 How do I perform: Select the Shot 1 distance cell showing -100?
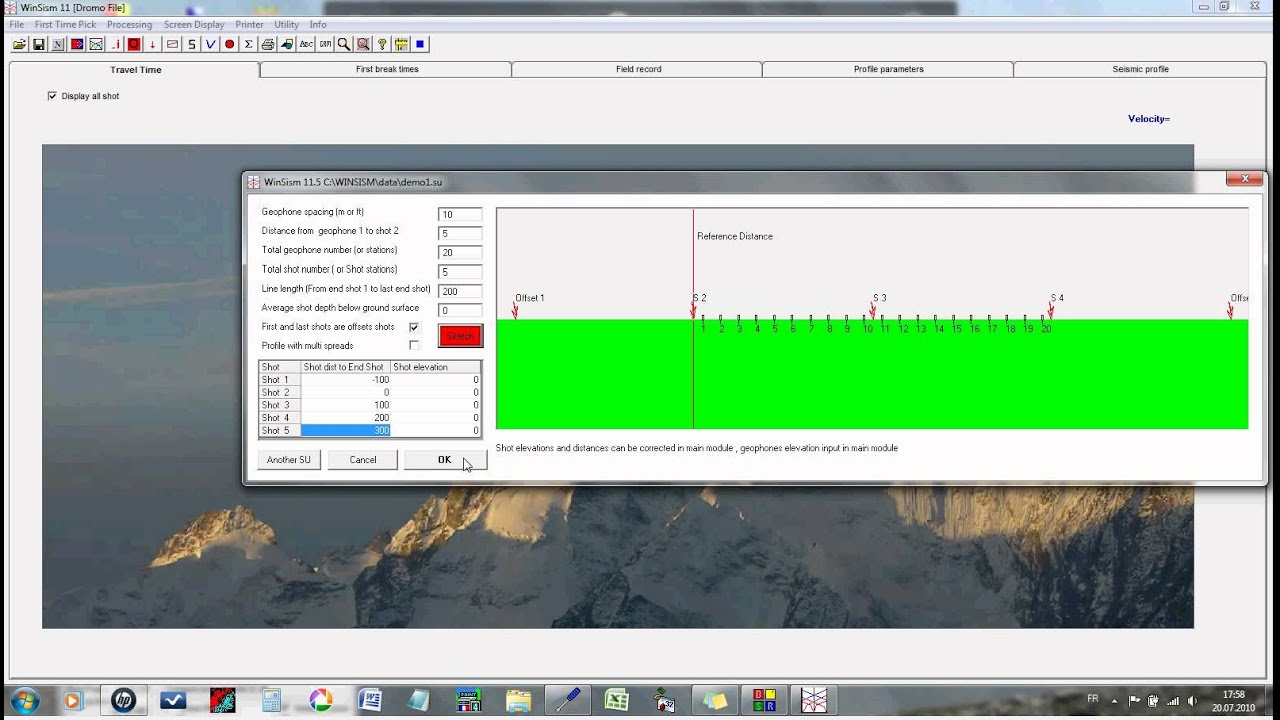pyautogui.click(x=346, y=380)
